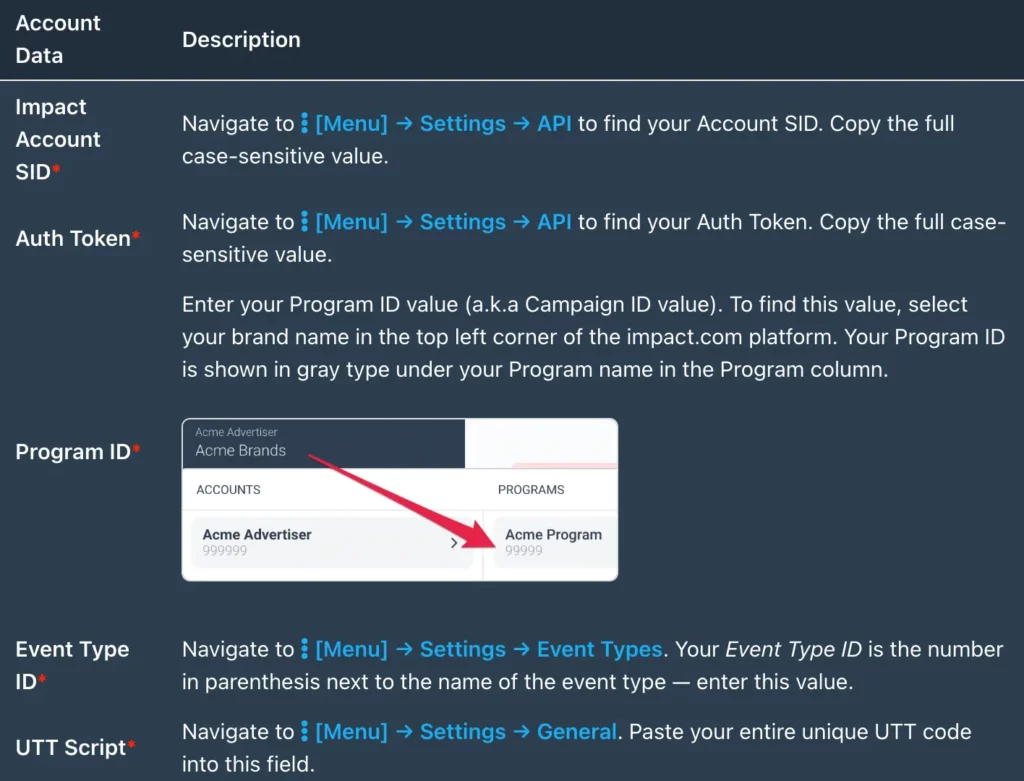
Task: Click the three-dot Menu icon in UTT Script row
Action: (304, 731)
